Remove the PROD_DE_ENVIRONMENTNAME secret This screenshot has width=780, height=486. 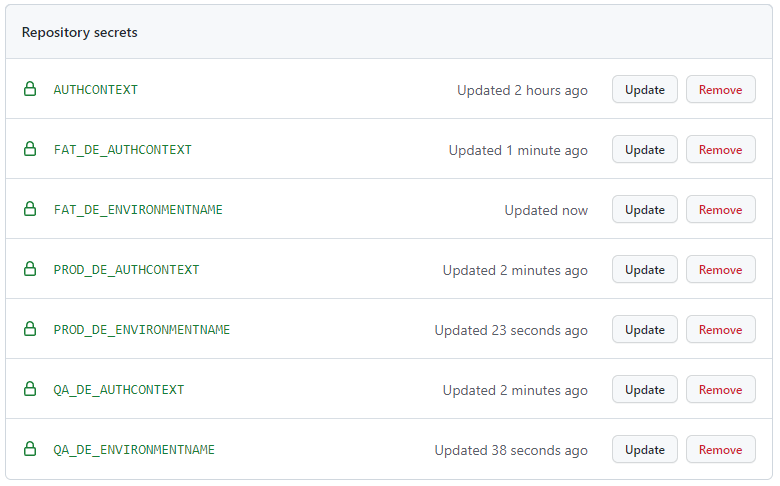pyautogui.click(x=720, y=329)
